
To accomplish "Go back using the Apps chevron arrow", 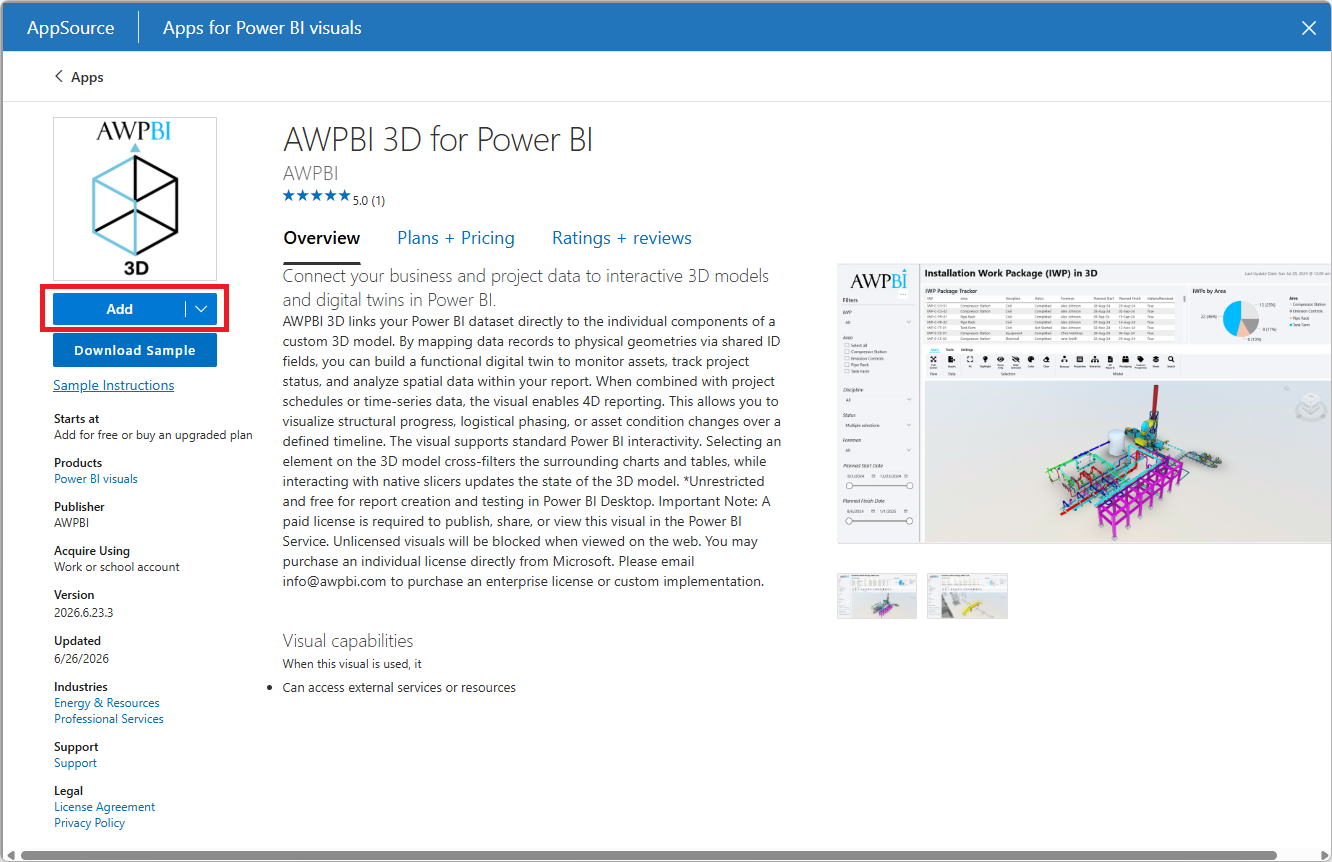I will coord(59,77).
